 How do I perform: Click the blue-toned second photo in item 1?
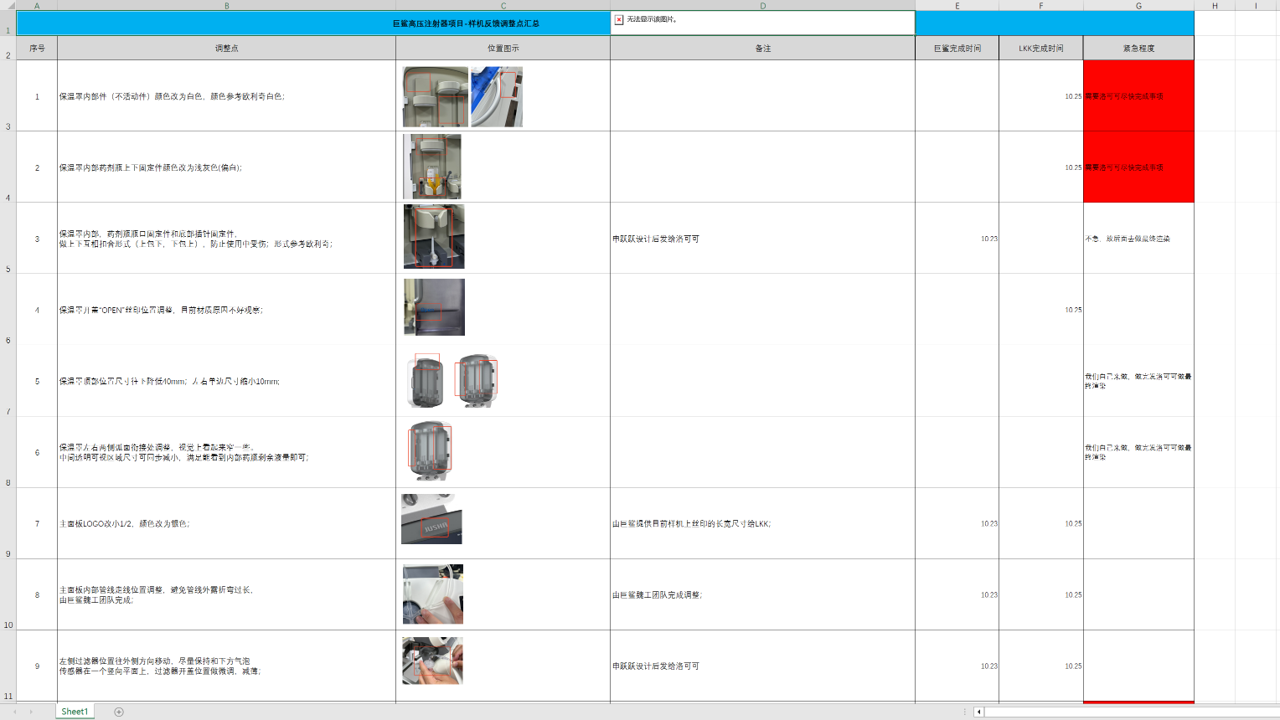[497, 97]
